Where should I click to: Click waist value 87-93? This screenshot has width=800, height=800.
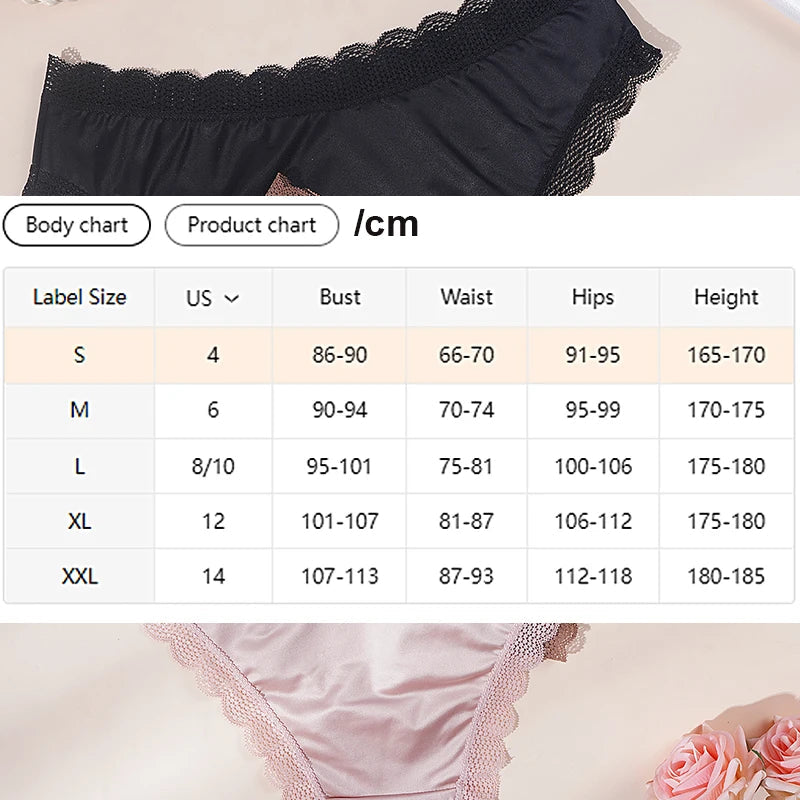point(466,576)
